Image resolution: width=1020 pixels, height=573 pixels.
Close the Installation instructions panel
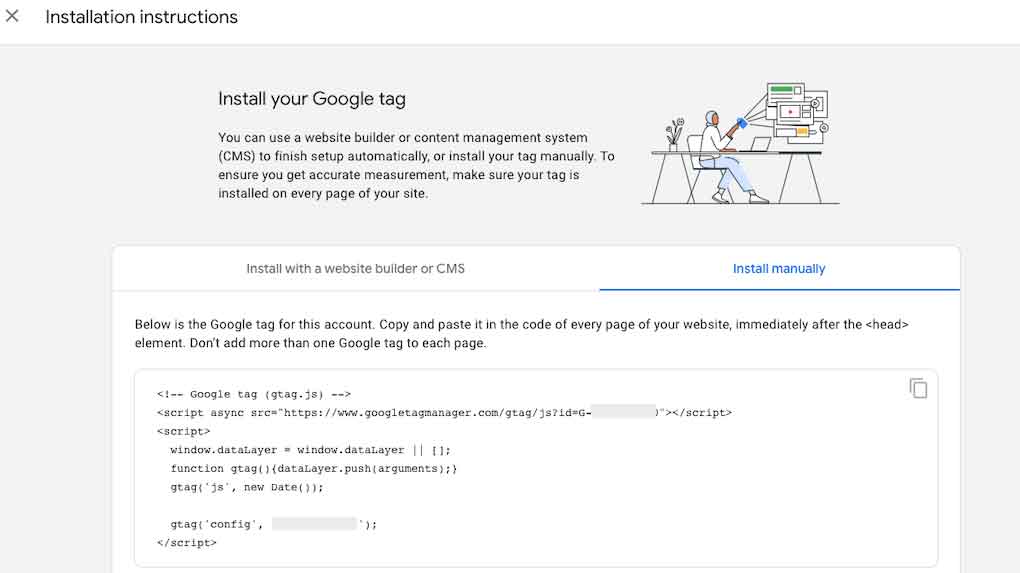coord(12,16)
